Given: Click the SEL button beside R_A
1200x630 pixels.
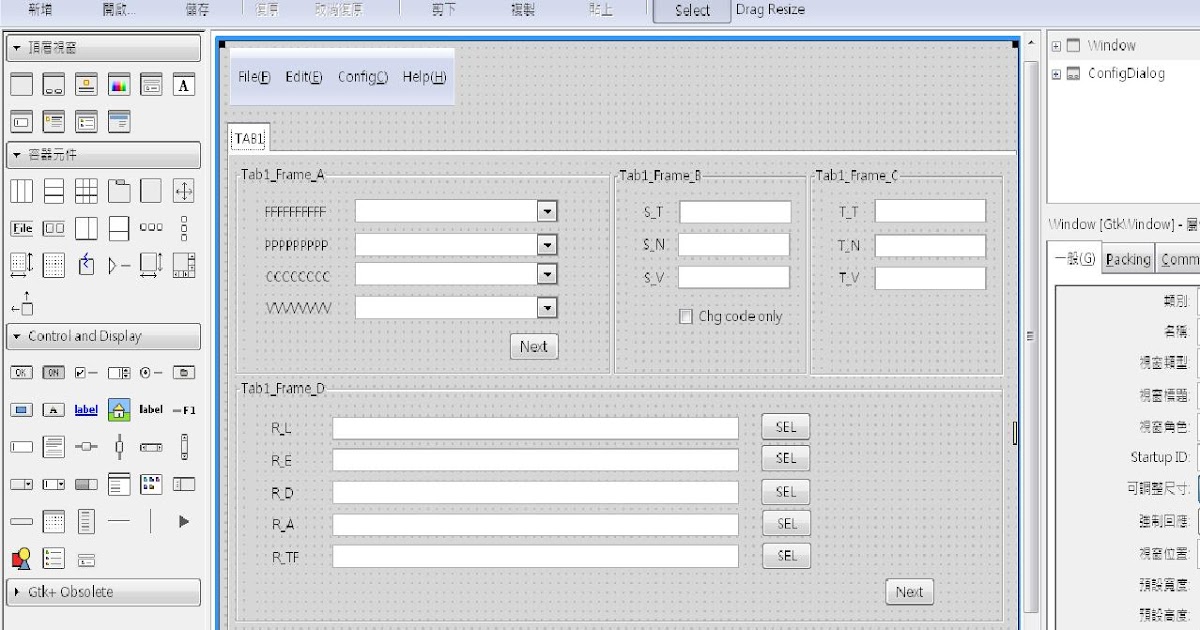Looking at the screenshot, I should [786, 523].
